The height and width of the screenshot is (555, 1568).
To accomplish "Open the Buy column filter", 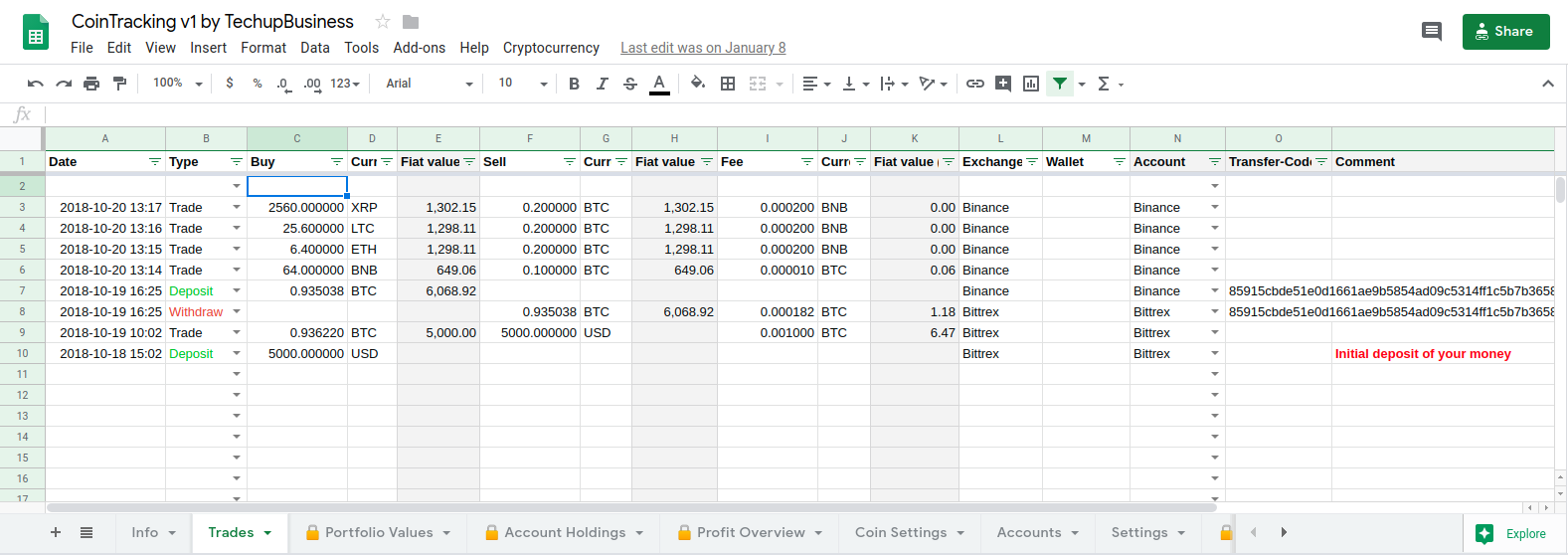I will point(337,161).
